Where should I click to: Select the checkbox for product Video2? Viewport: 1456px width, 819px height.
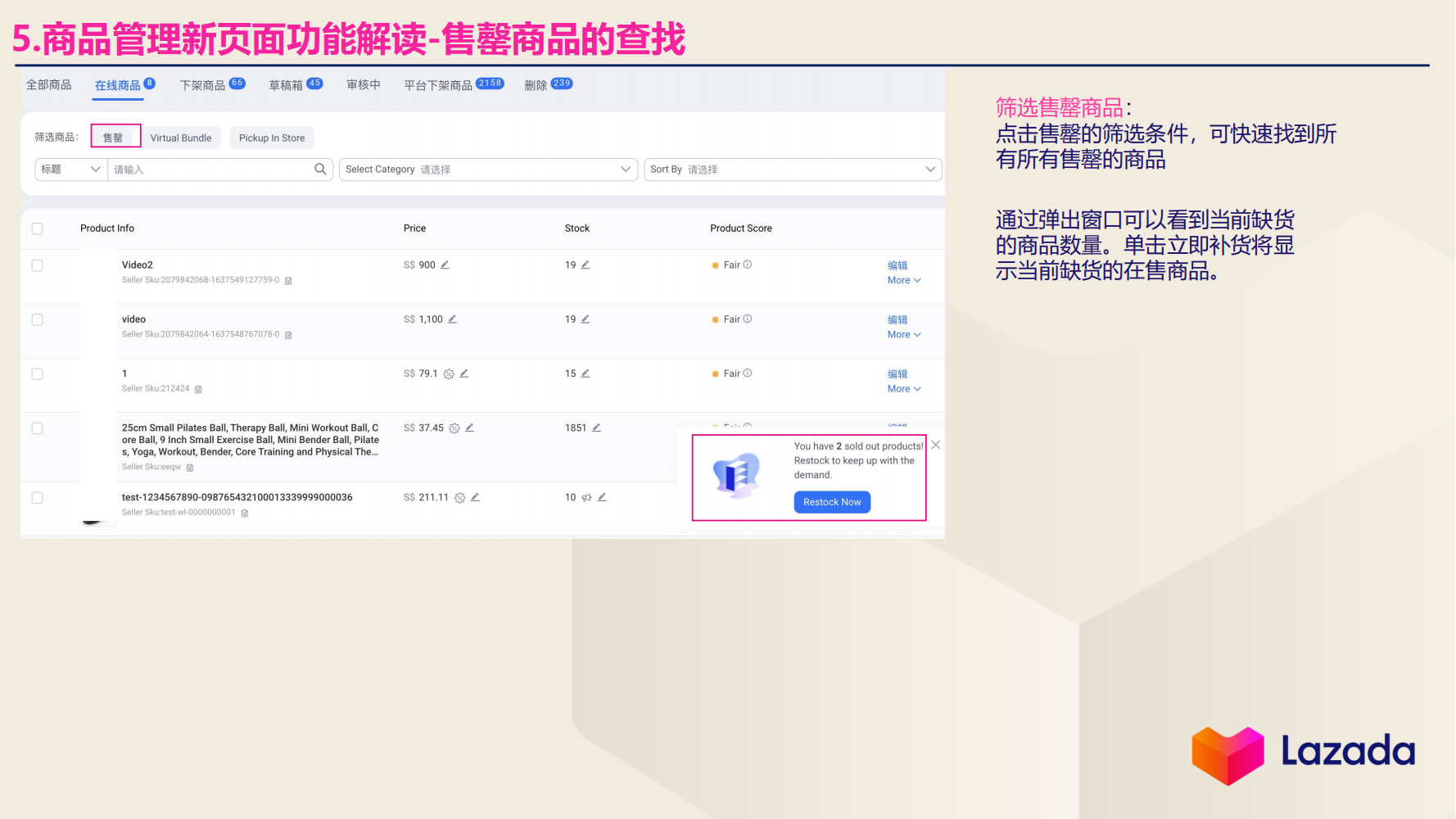pyautogui.click(x=37, y=265)
